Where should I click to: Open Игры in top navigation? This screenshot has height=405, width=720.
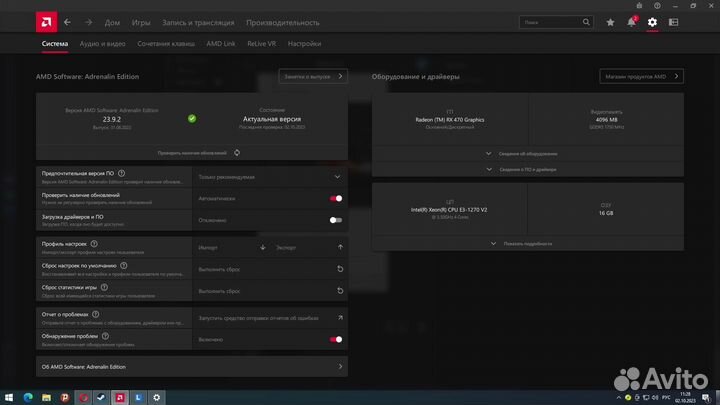141,22
